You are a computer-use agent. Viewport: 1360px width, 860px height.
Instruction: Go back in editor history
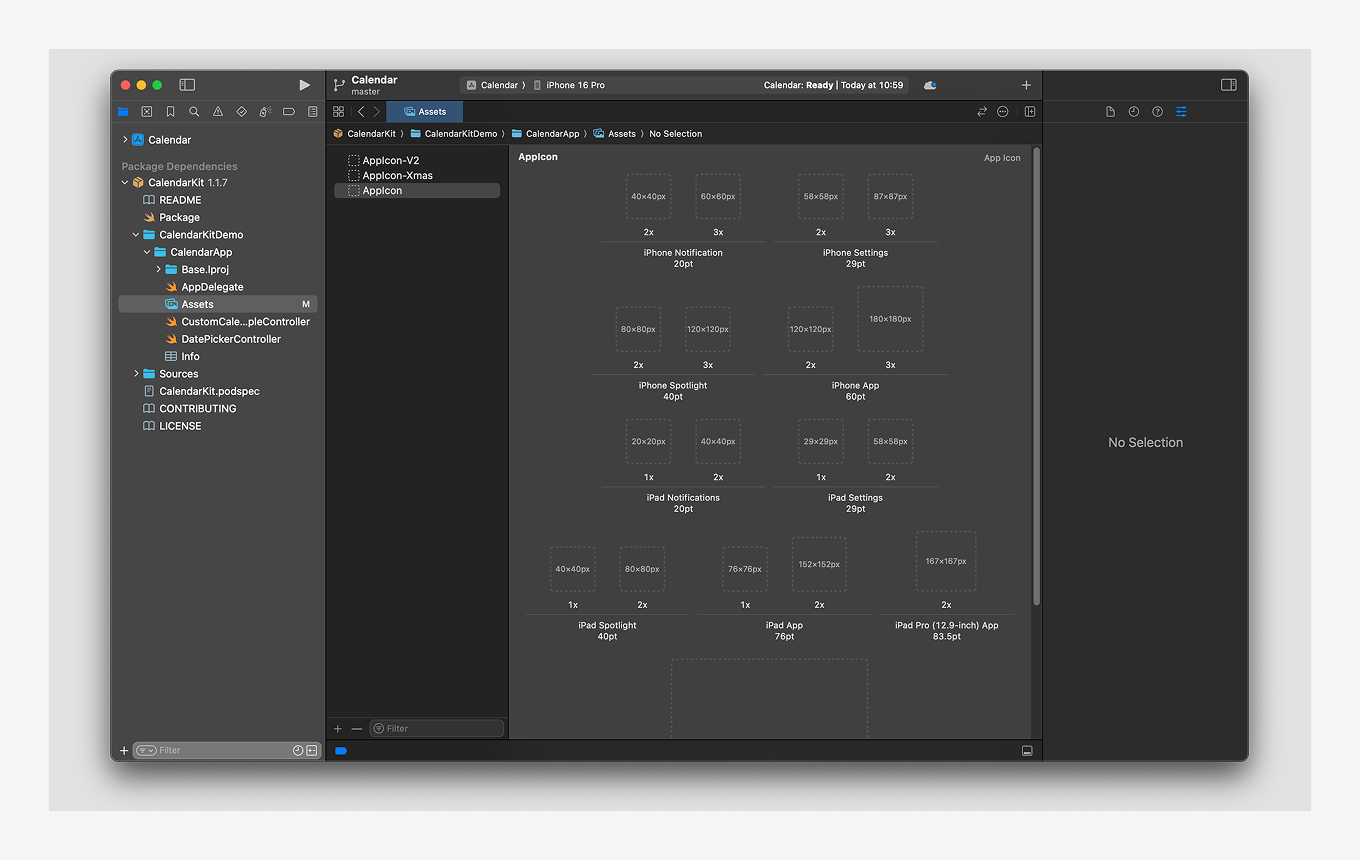coord(361,112)
